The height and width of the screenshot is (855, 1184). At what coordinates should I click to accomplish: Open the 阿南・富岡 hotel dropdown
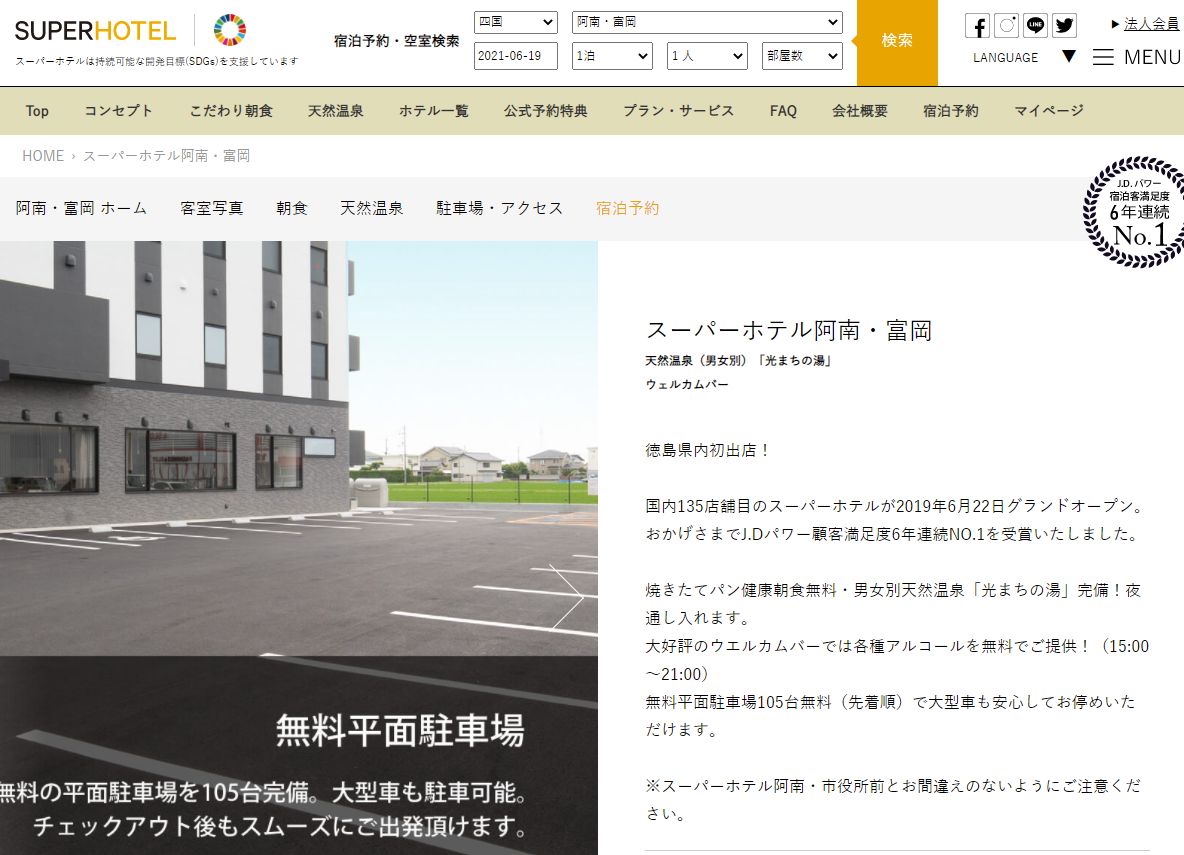(708, 22)
